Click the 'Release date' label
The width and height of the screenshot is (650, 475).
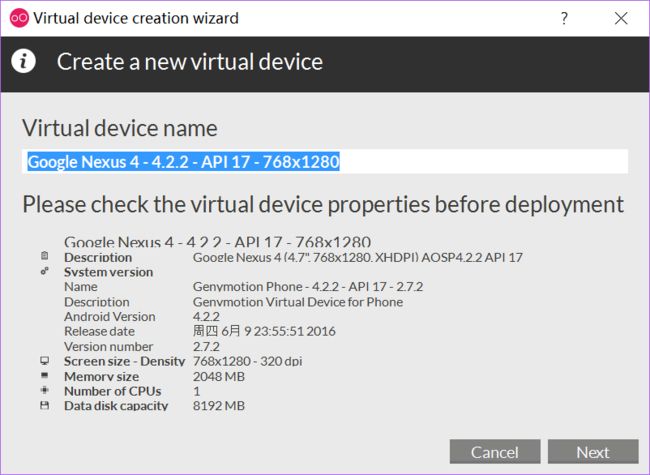pos(99,331)
